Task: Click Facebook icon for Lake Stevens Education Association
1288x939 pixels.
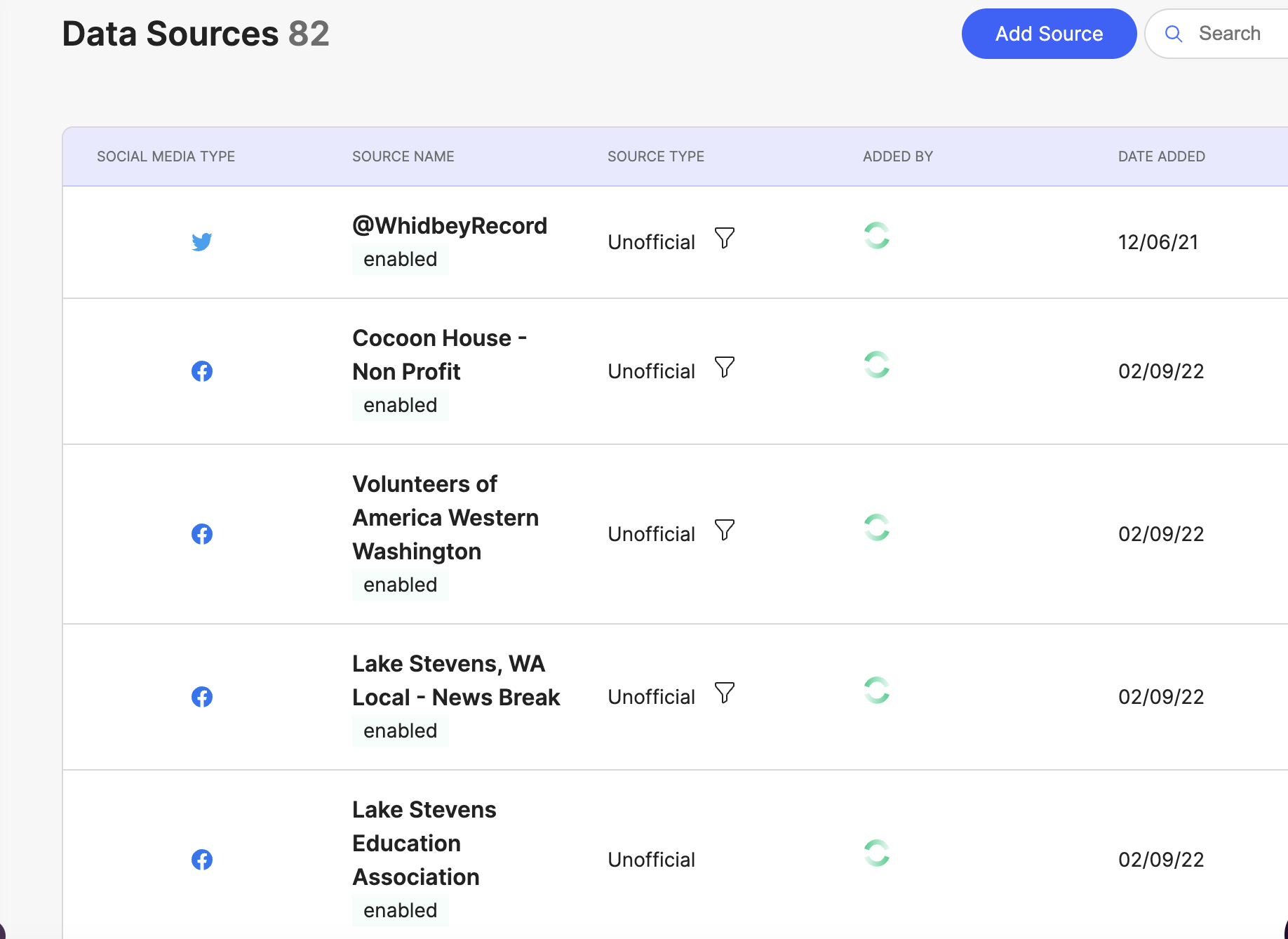Action: click(202, 860)
